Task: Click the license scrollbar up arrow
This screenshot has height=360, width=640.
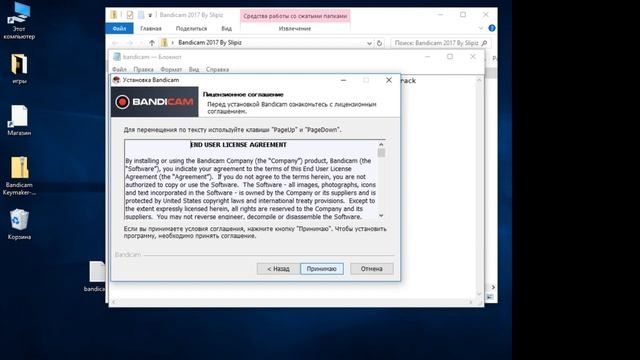Action: 381,144
